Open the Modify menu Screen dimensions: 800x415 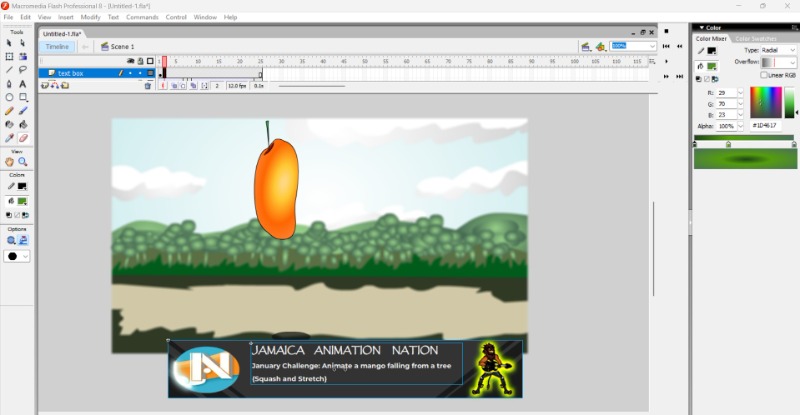[x=90, y=17]
